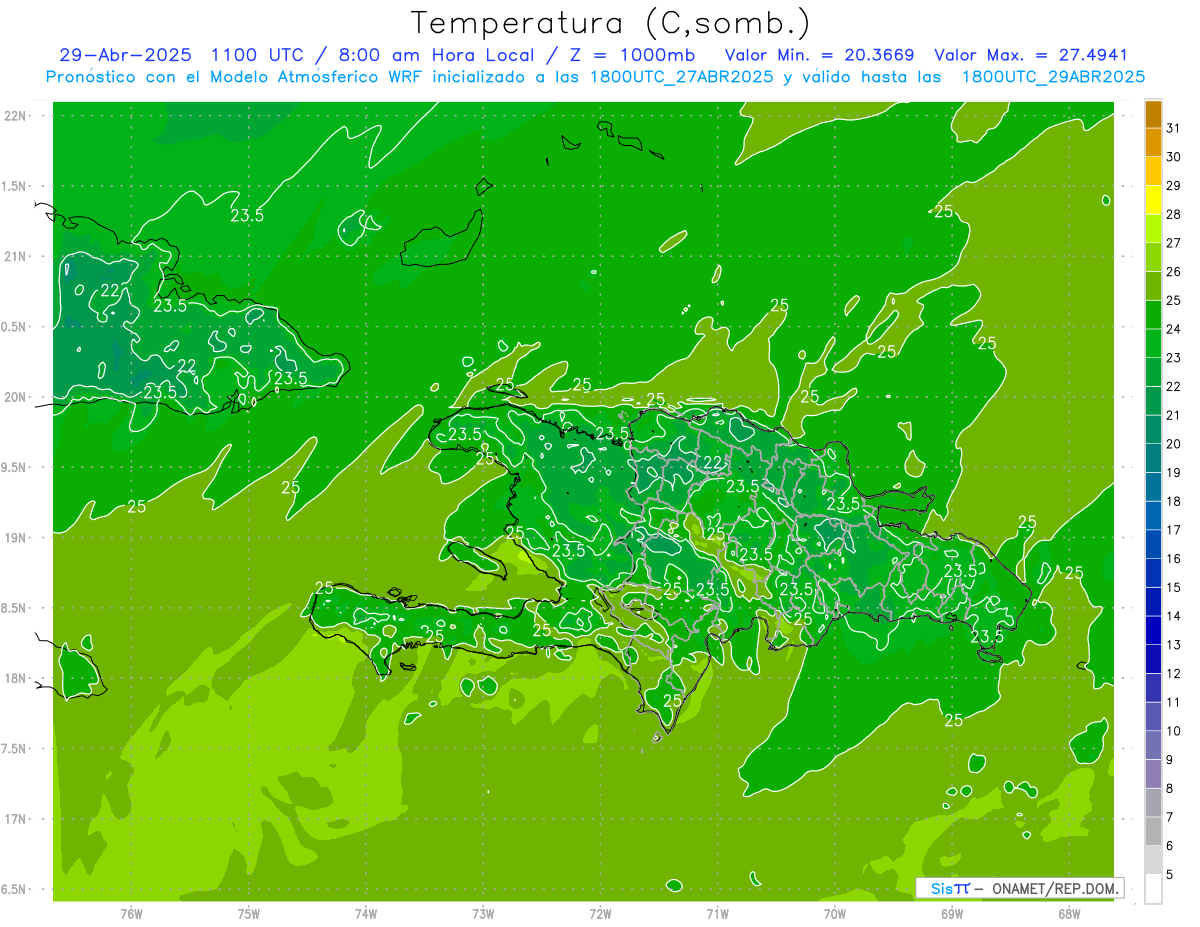
Task: Click the "69W" longitude axis label
Action: (x=952, y=914)
